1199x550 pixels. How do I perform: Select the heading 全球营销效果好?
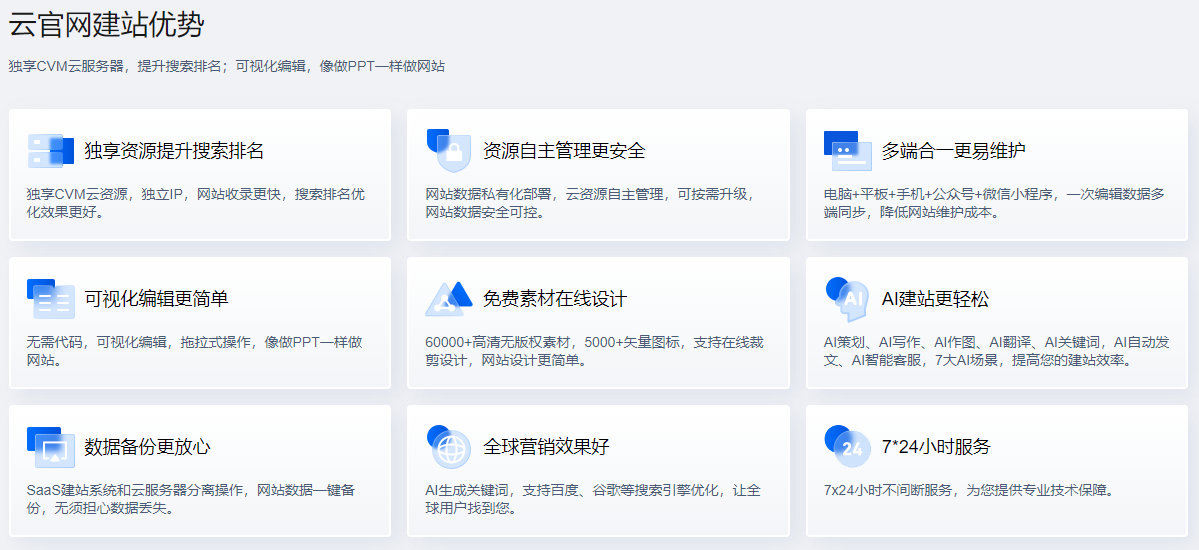click(x=546, y=447)
